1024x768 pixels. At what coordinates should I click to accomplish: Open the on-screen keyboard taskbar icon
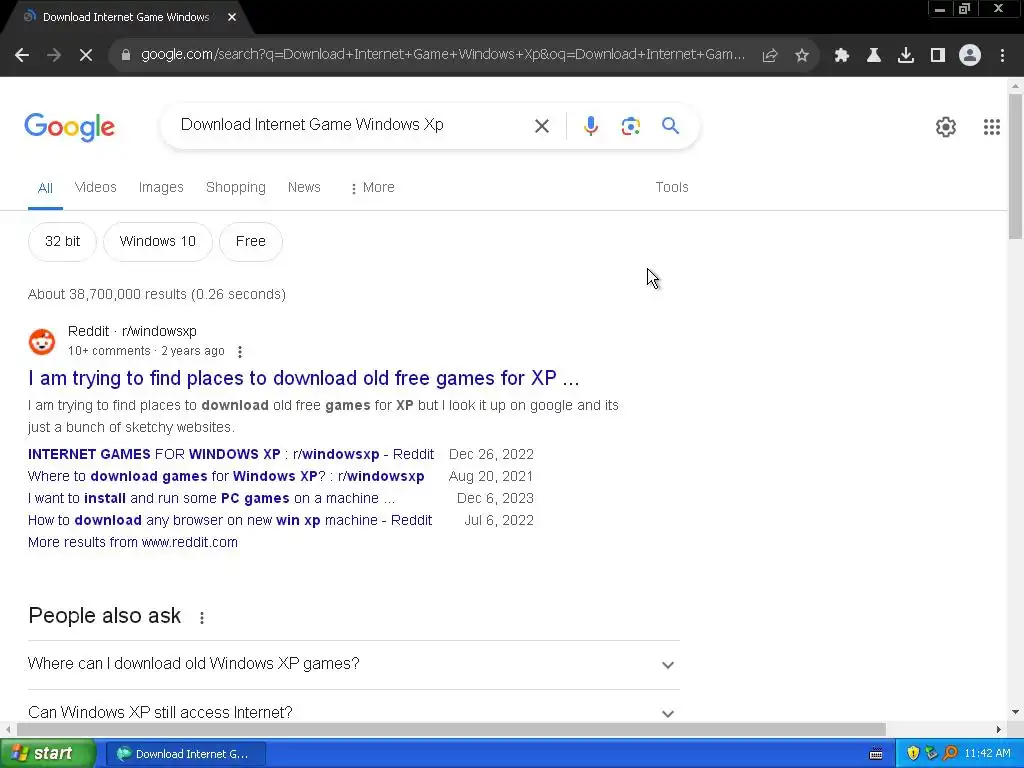876,754
